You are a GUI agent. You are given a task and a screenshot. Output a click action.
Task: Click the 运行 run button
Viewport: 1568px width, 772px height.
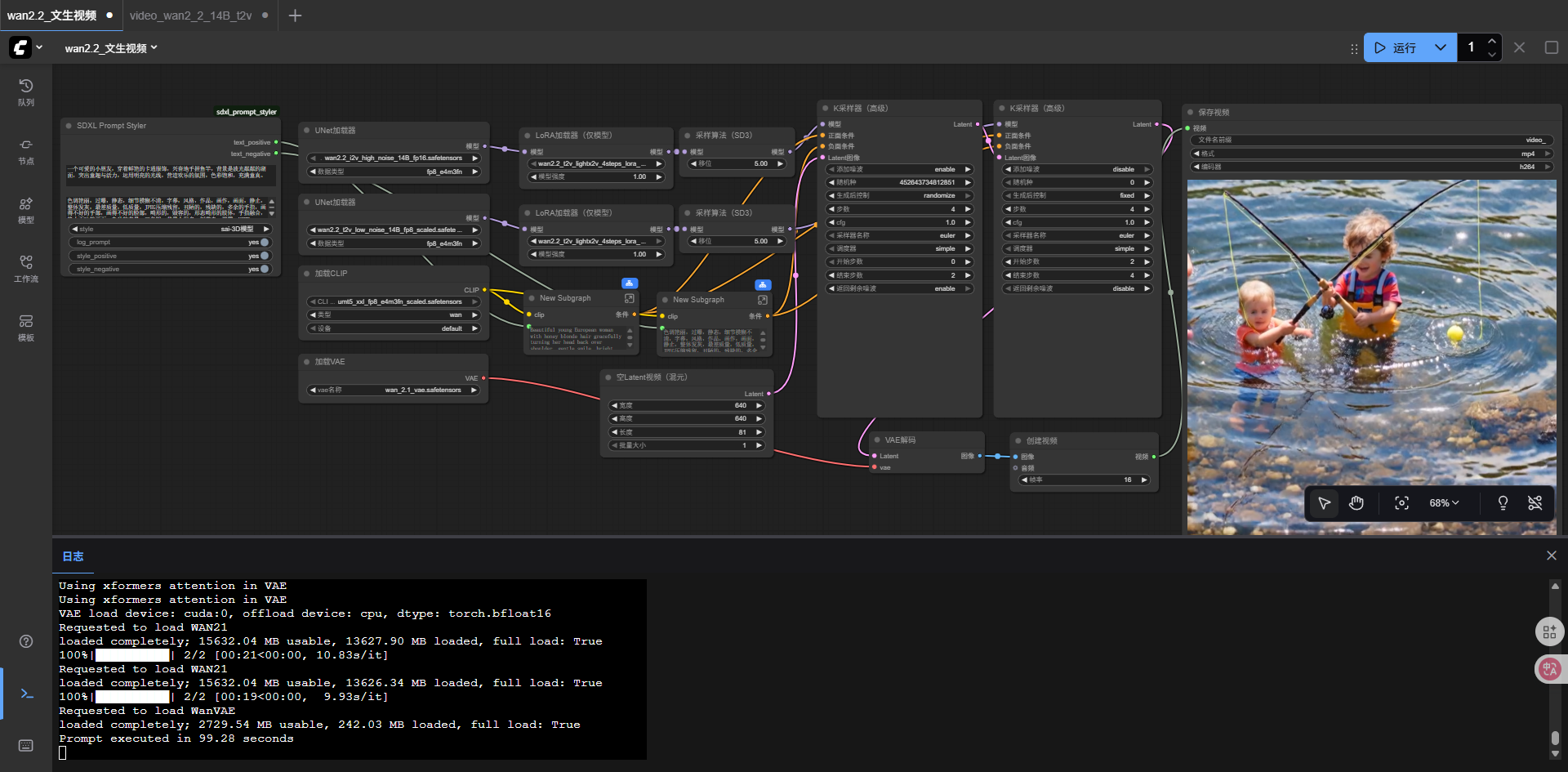coord(1396,47)
